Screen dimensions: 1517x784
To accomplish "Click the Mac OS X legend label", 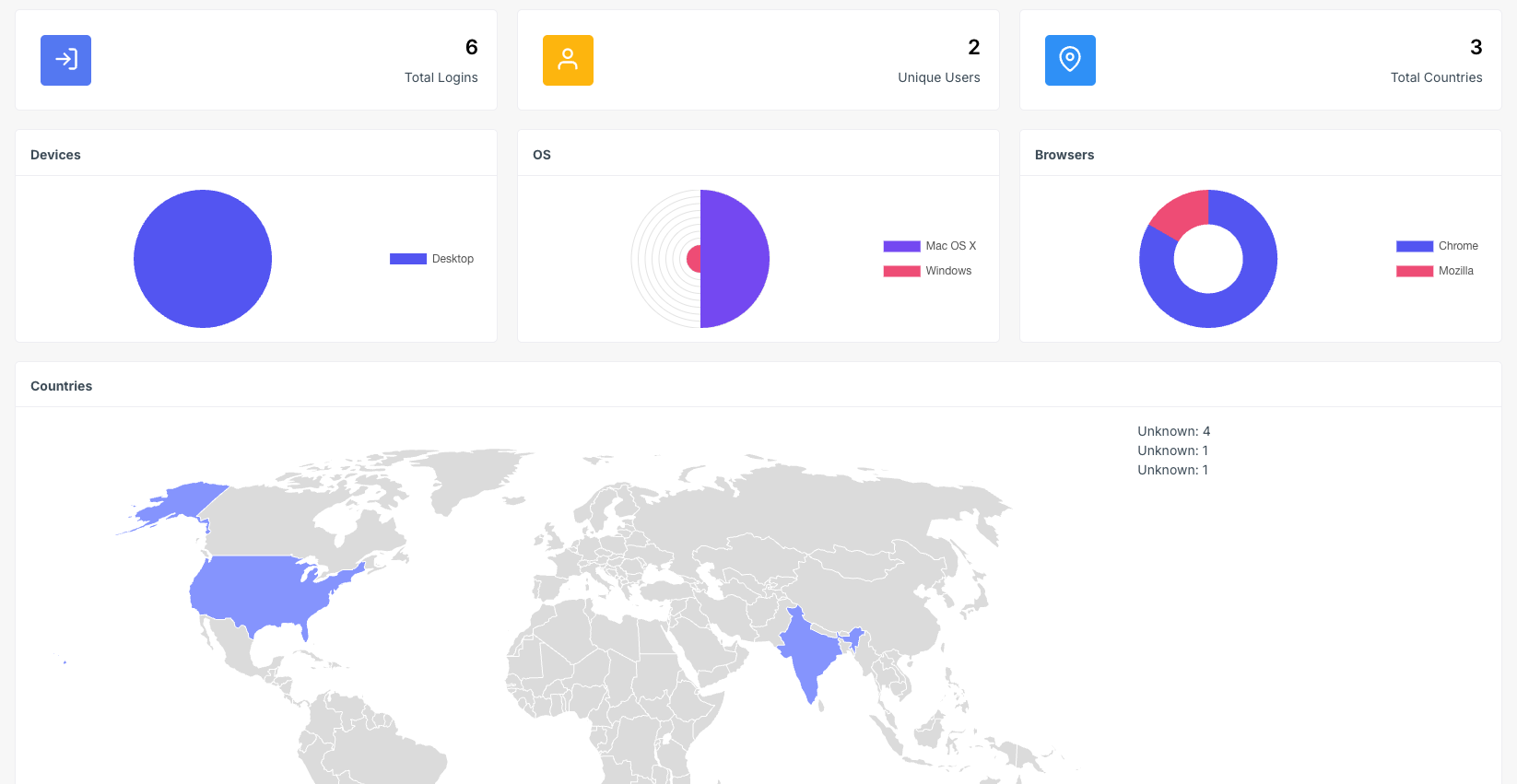I will 951,246.
